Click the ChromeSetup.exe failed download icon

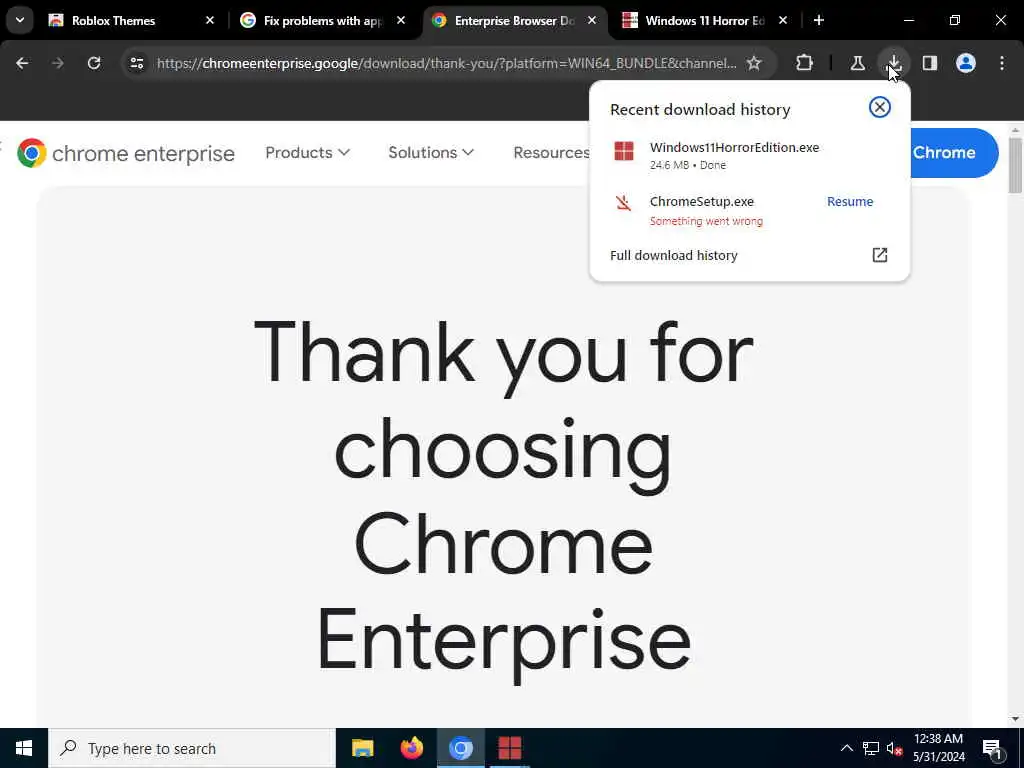point(624,202)
